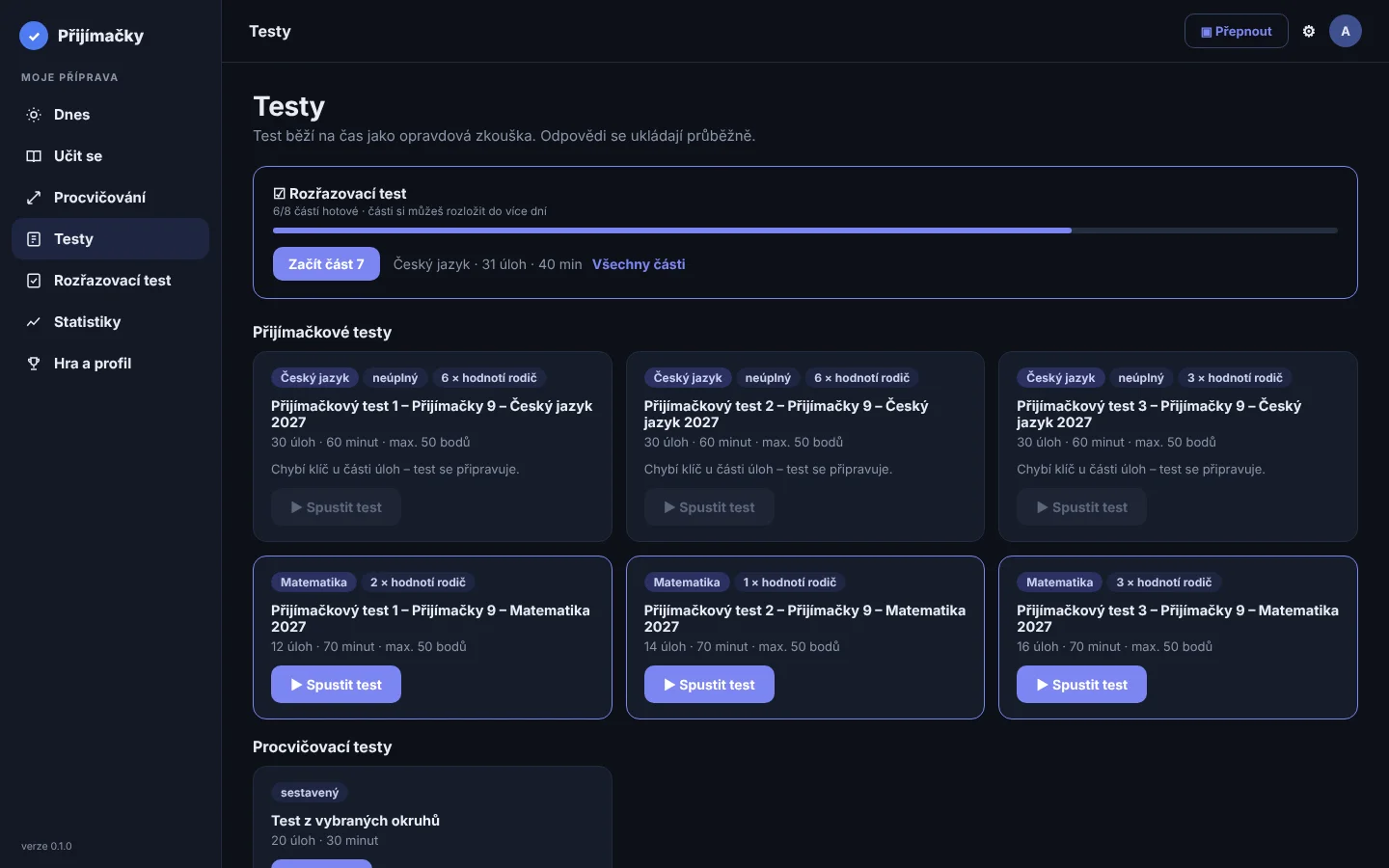This screenshot has width=1389, height=868.
Task: Click the arrow icon beside Procvičování
Action: pyautogui.click(x=34, y=198)
